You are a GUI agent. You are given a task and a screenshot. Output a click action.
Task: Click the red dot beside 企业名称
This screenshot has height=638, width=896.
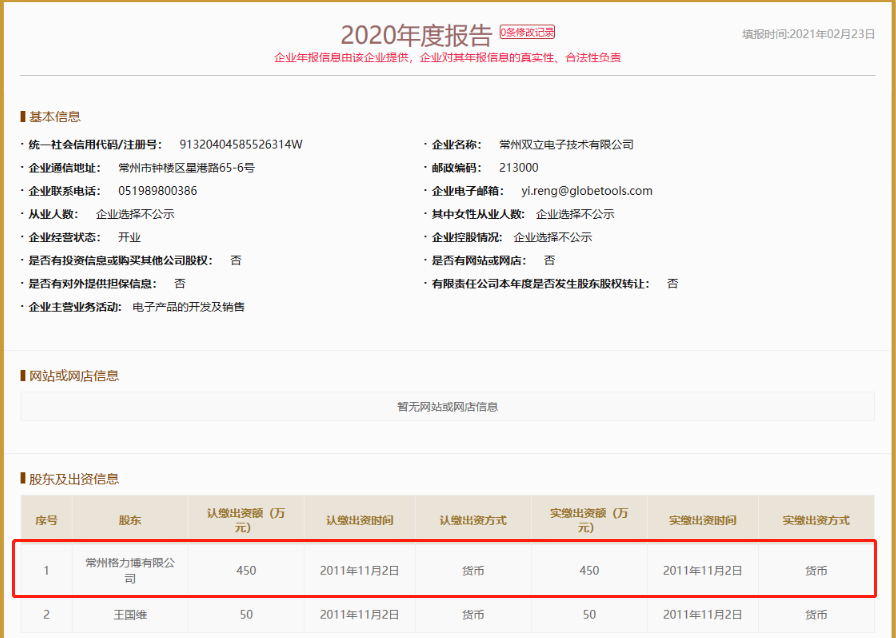pos(423,144)
